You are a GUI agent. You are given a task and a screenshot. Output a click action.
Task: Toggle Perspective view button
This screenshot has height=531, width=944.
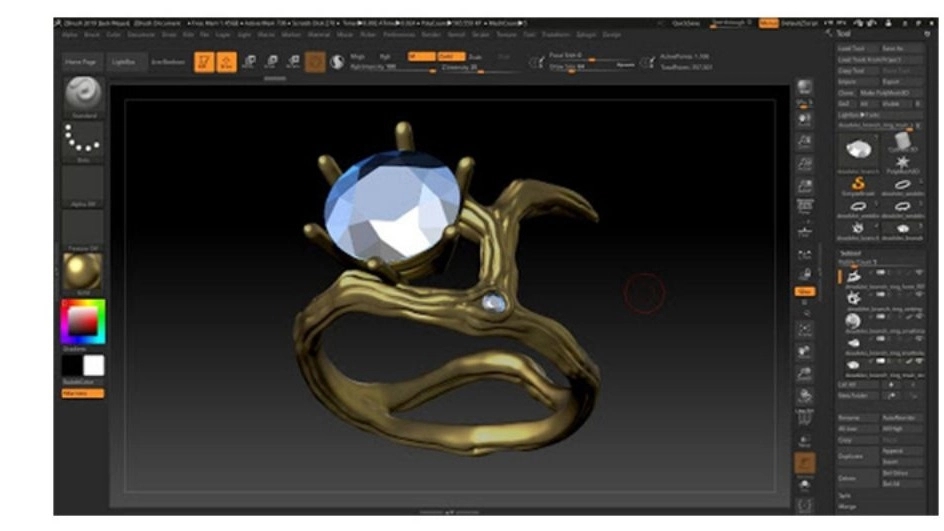point(804,208)
